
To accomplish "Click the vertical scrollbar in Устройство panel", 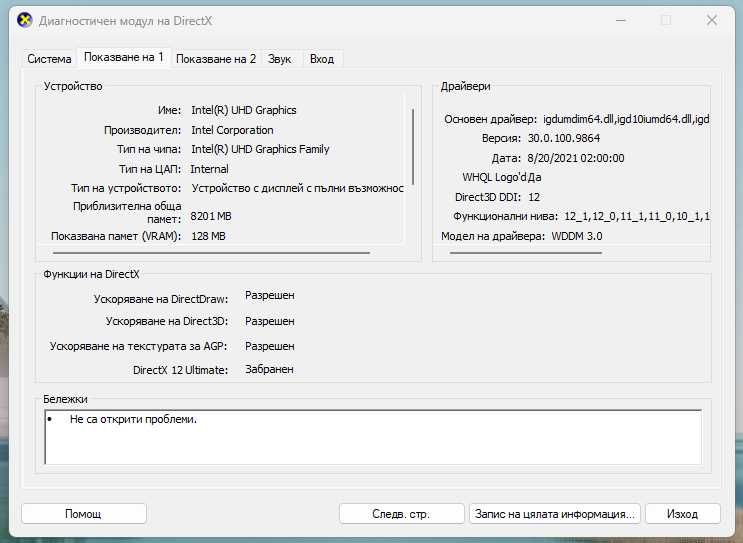I will 413,147.
